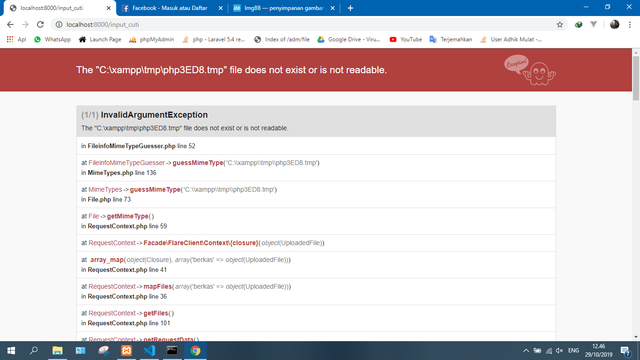Open the terminal window from taskbar
Viewport: 640px width, 360px height.
(172, 351)
